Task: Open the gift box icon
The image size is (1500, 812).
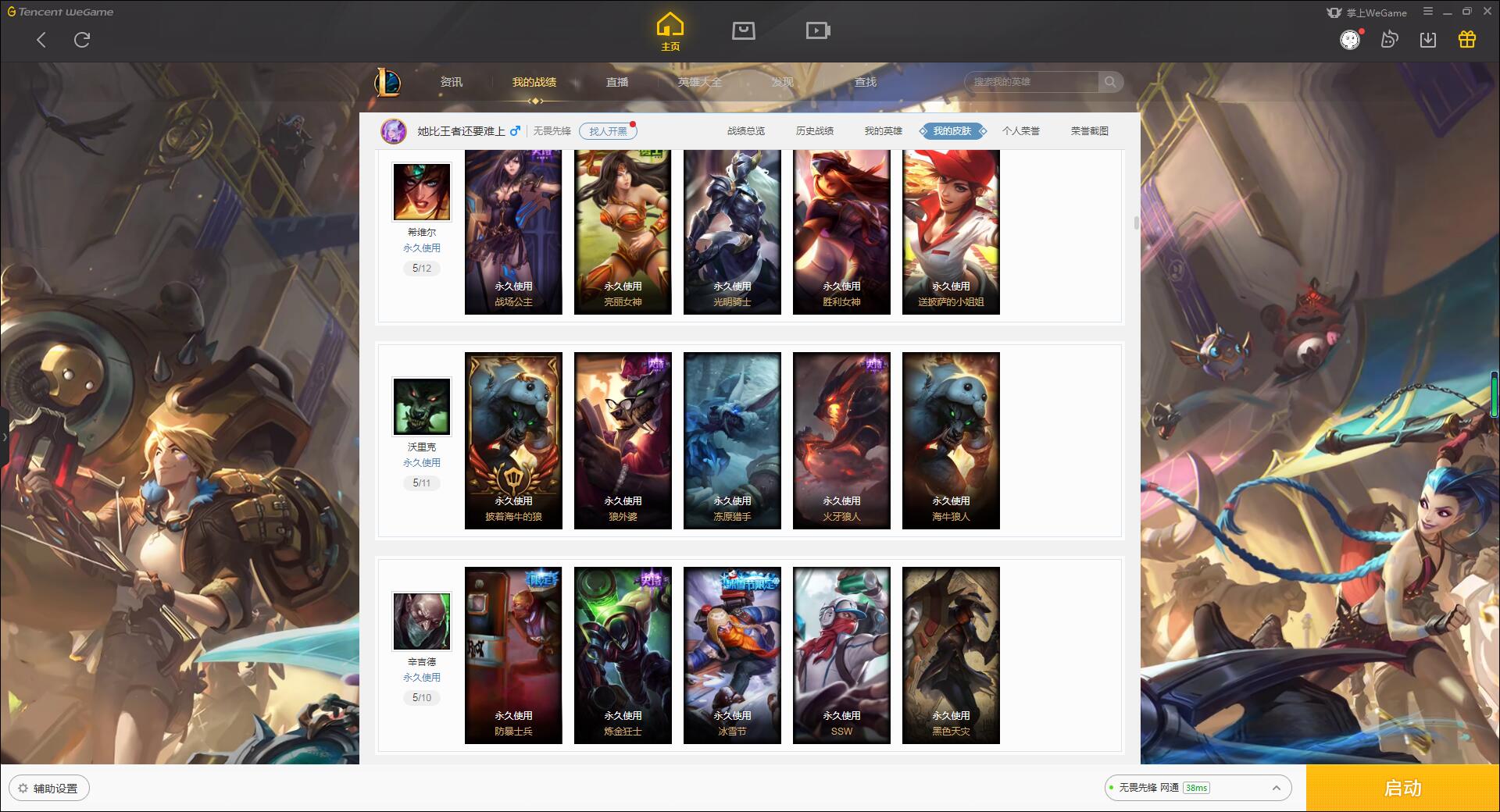Action: [1467, 40]
